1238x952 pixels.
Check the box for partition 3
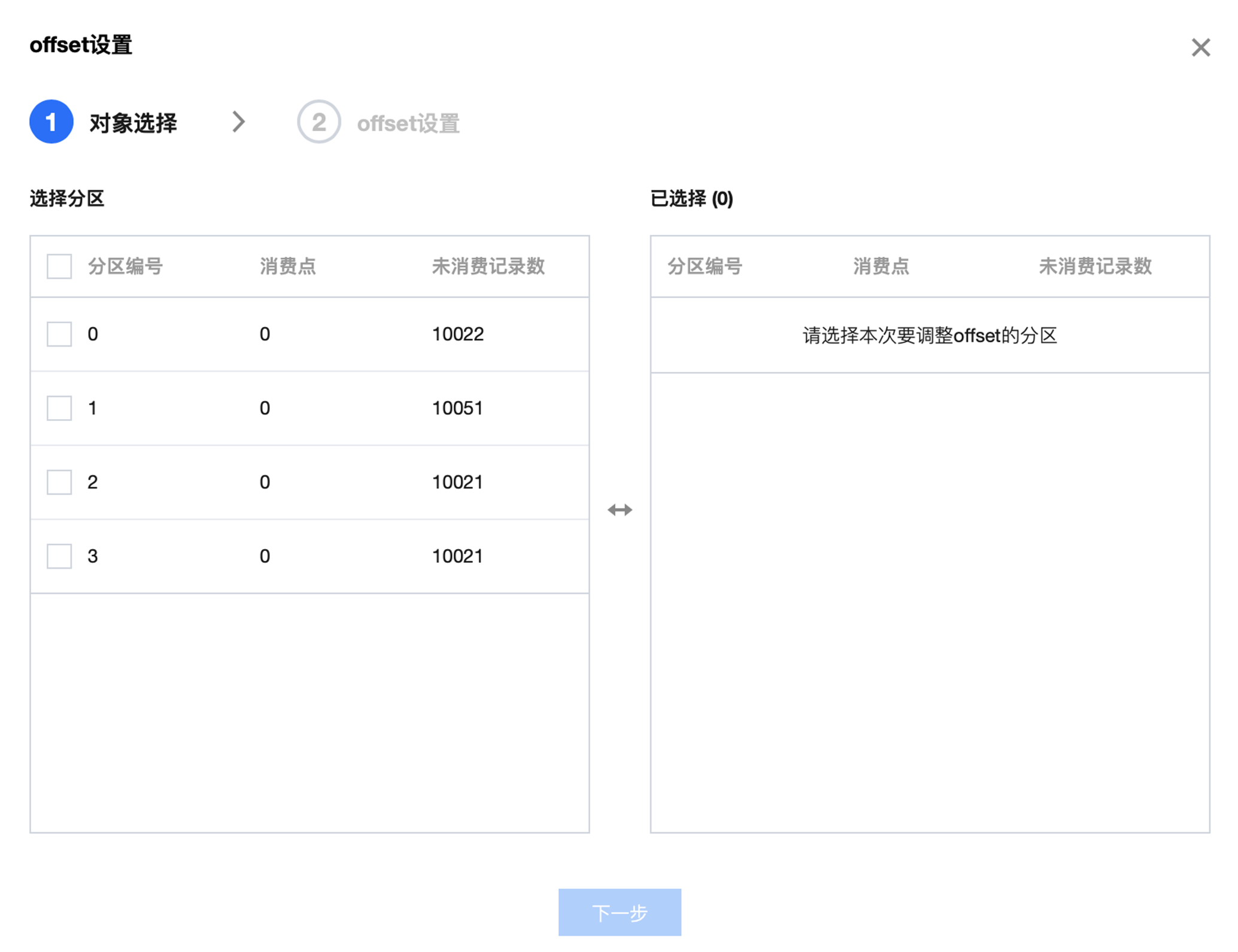pos(59,556)
